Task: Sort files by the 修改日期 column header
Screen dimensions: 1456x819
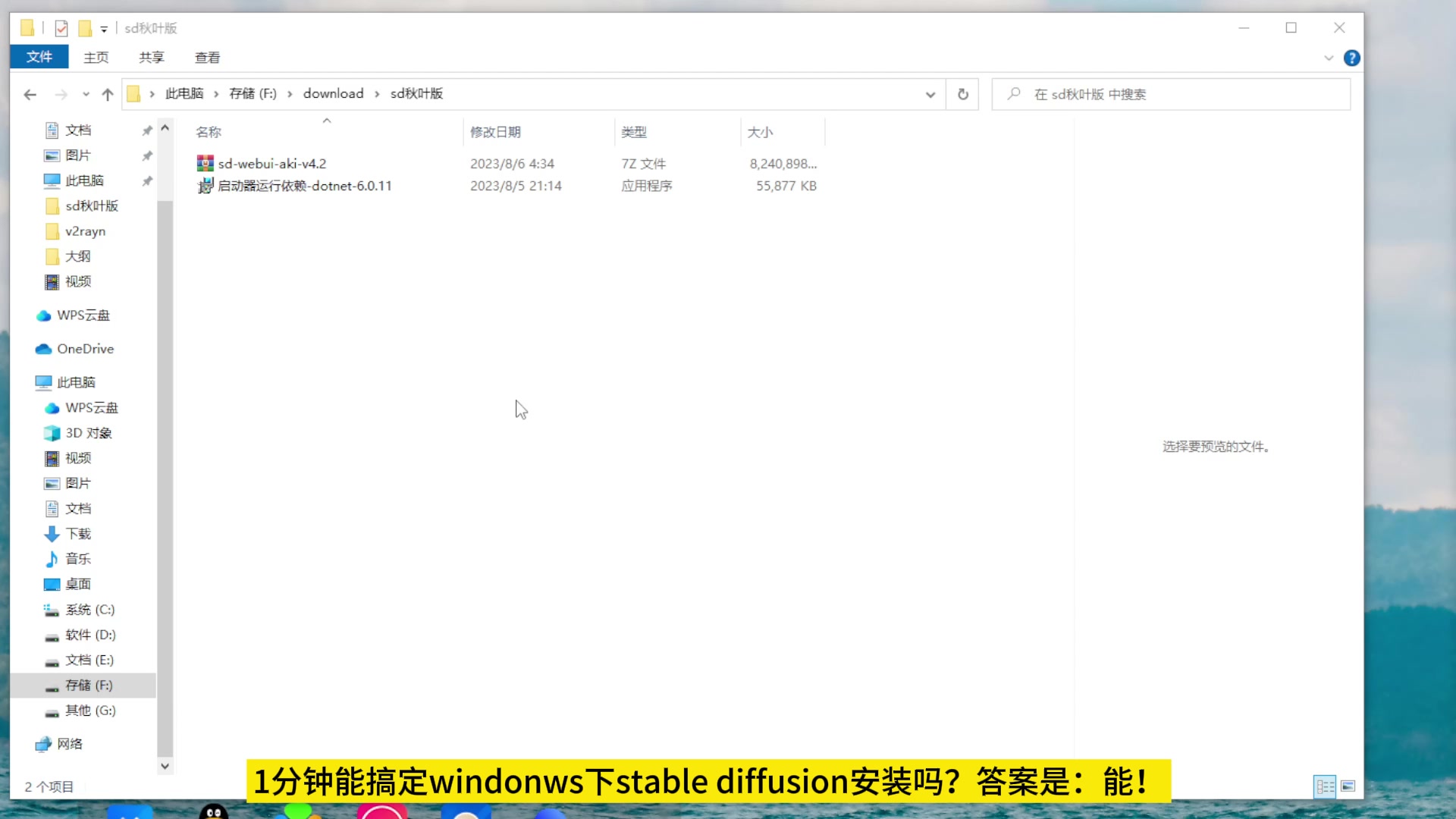Action: [x=495, y=132]
